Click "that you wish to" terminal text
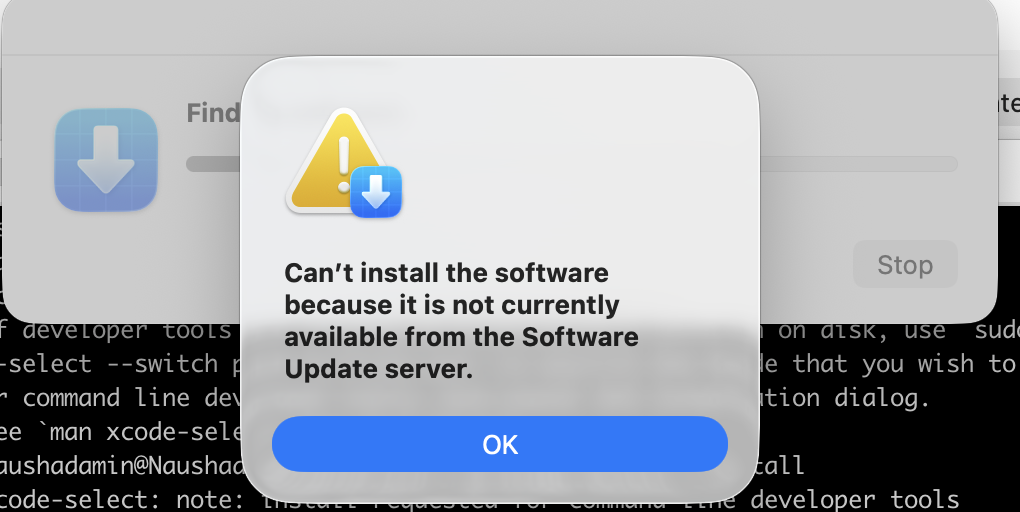 (x=904, y=364)
